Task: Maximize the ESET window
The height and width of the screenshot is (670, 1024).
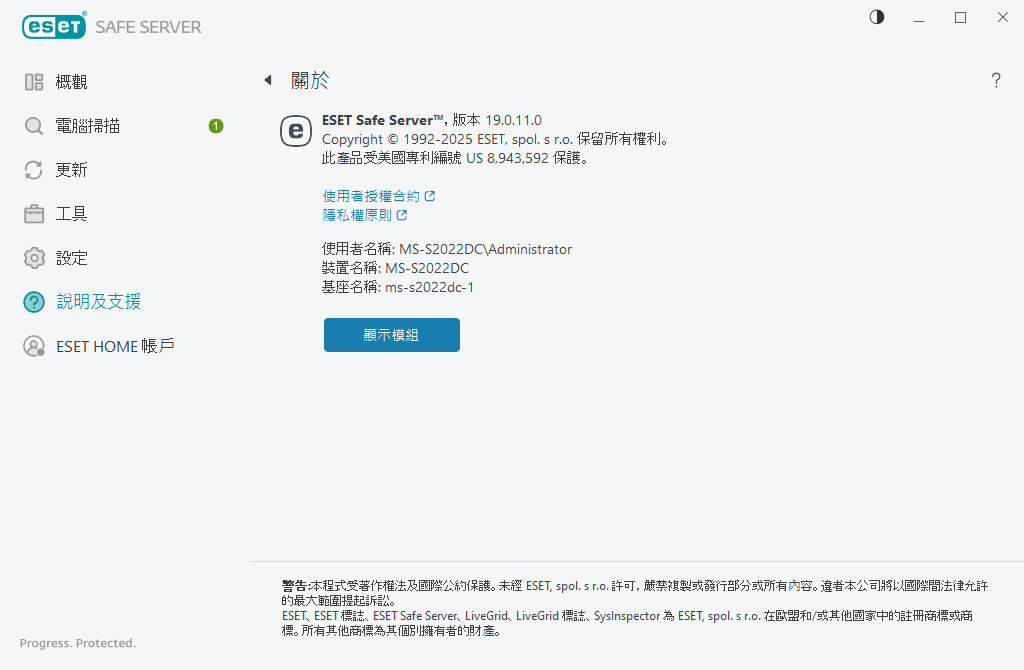Action: (x=960, y=18)
